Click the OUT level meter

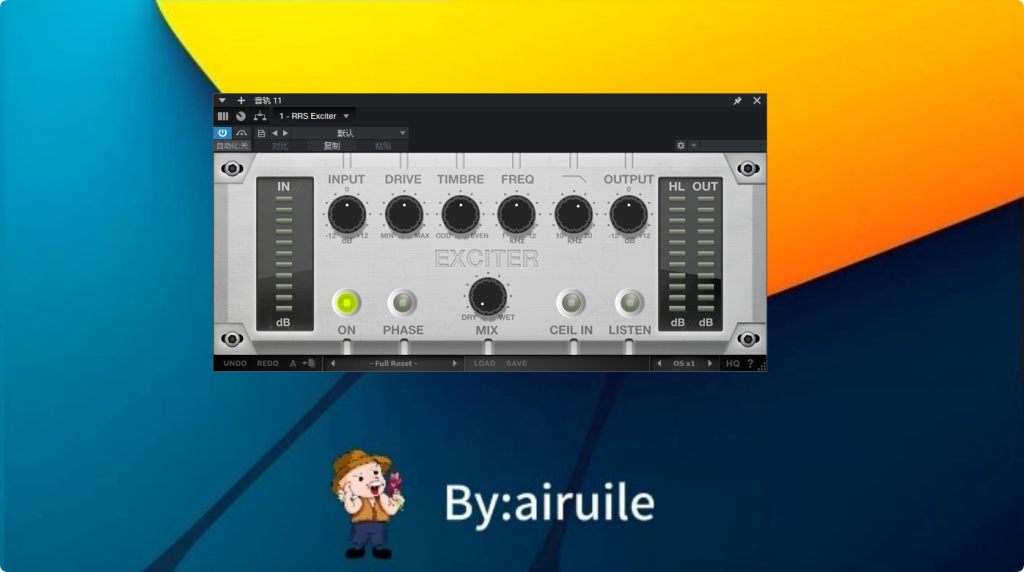pos(706,254)
